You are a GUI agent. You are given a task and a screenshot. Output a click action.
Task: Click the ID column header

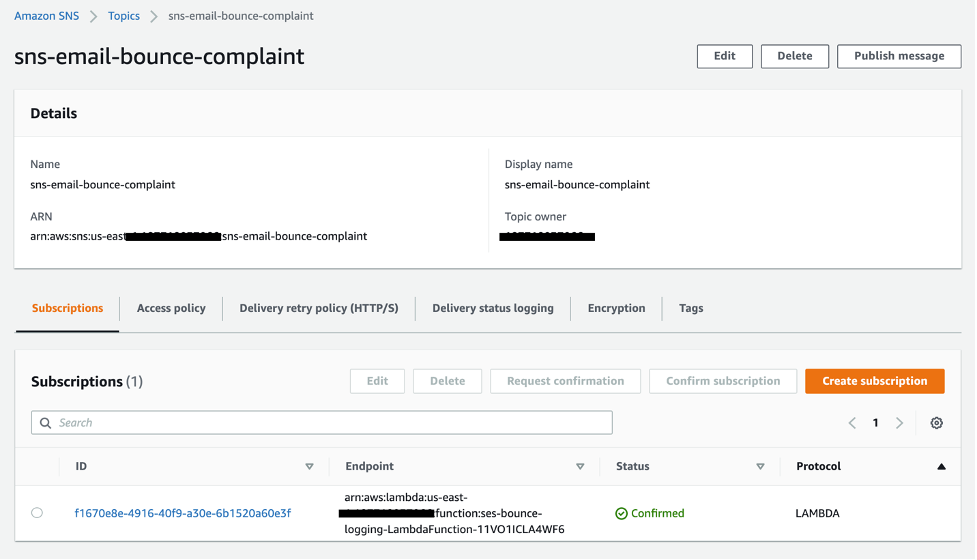81,467
